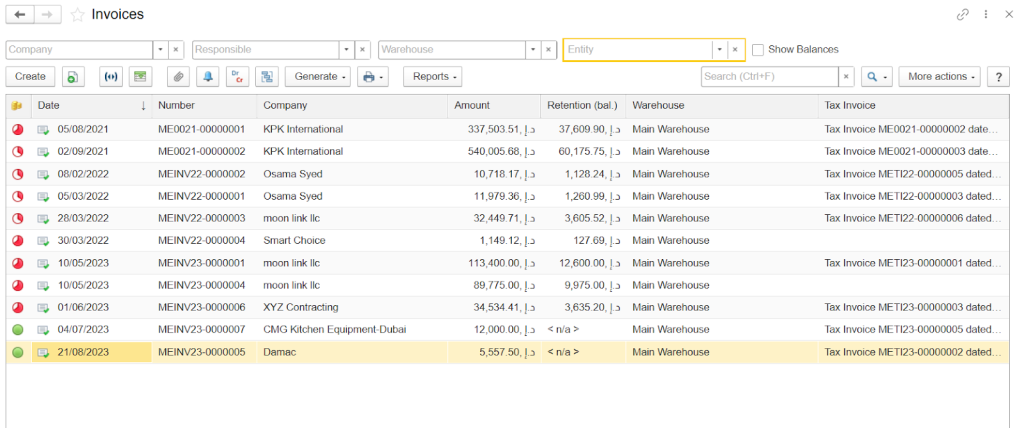Viewport: 1024px width, 428px height.
Task: Click status pie icon of Smart Choice row
Action: [18, 241]
